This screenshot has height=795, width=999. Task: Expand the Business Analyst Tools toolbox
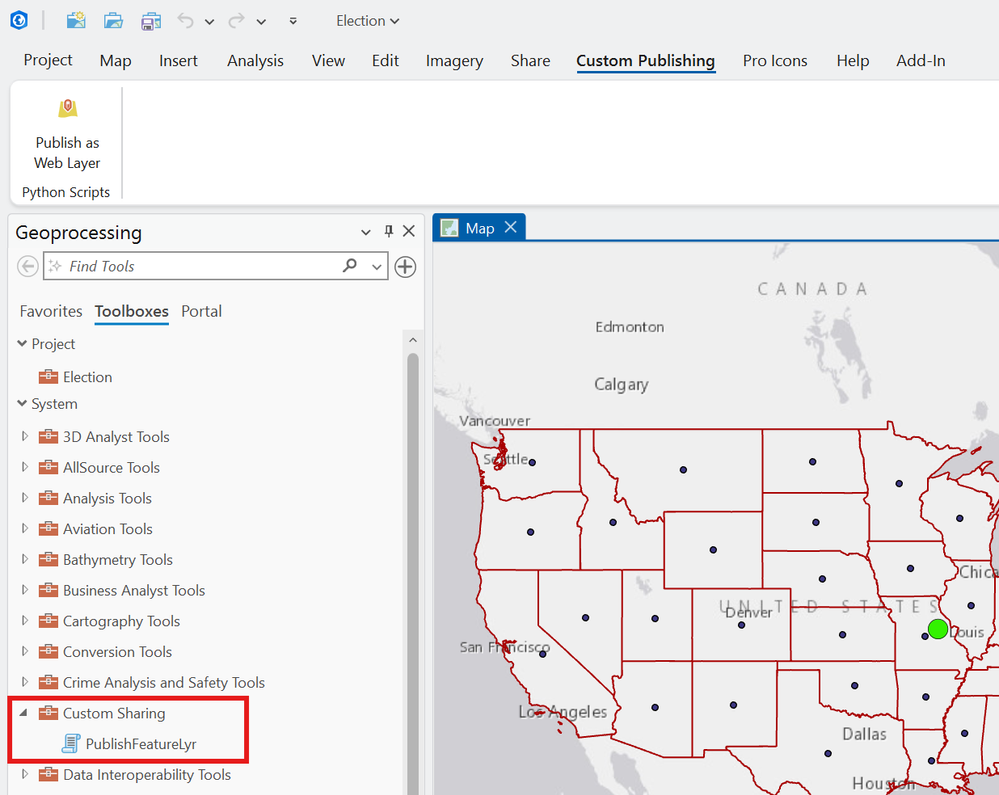(x=25, y=590)
